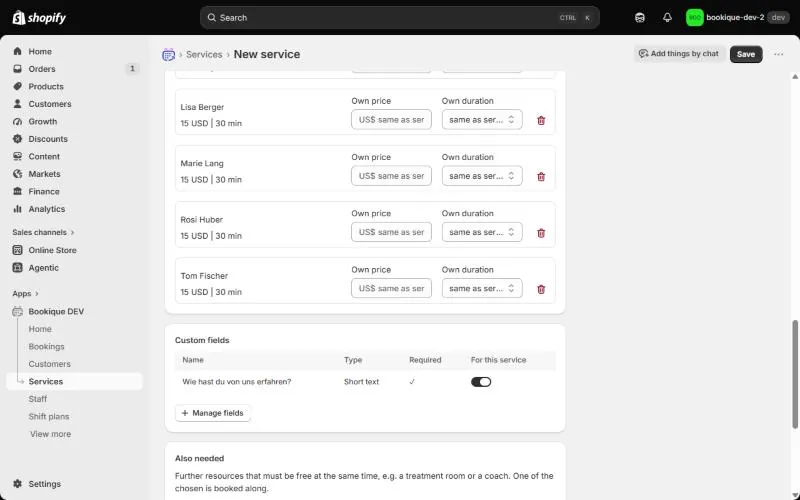800x500 pixels.
Task: Click the Manage fields button
Action: pos(213,413)
